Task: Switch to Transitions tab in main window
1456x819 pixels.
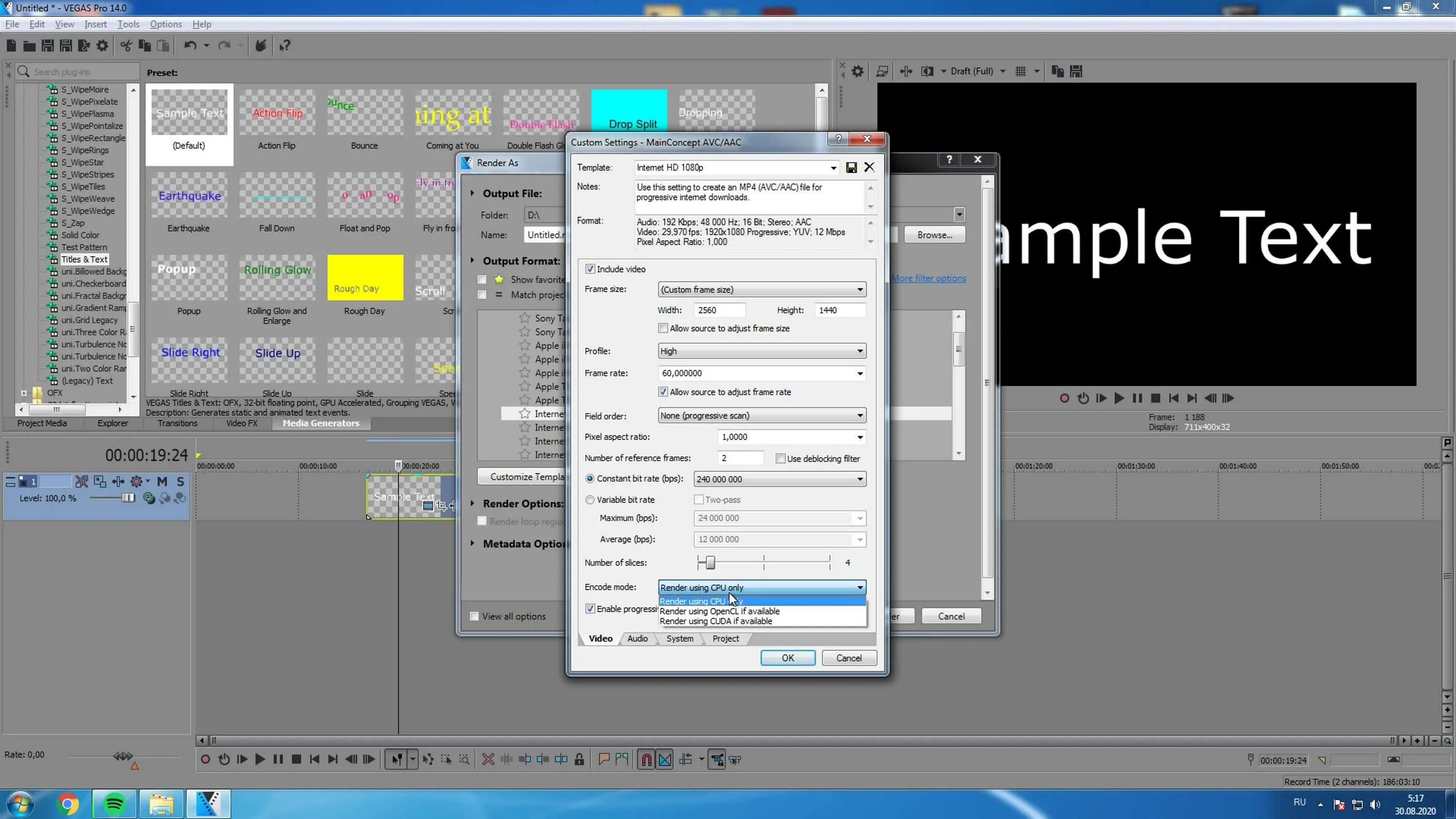Action: coord(178,424)
